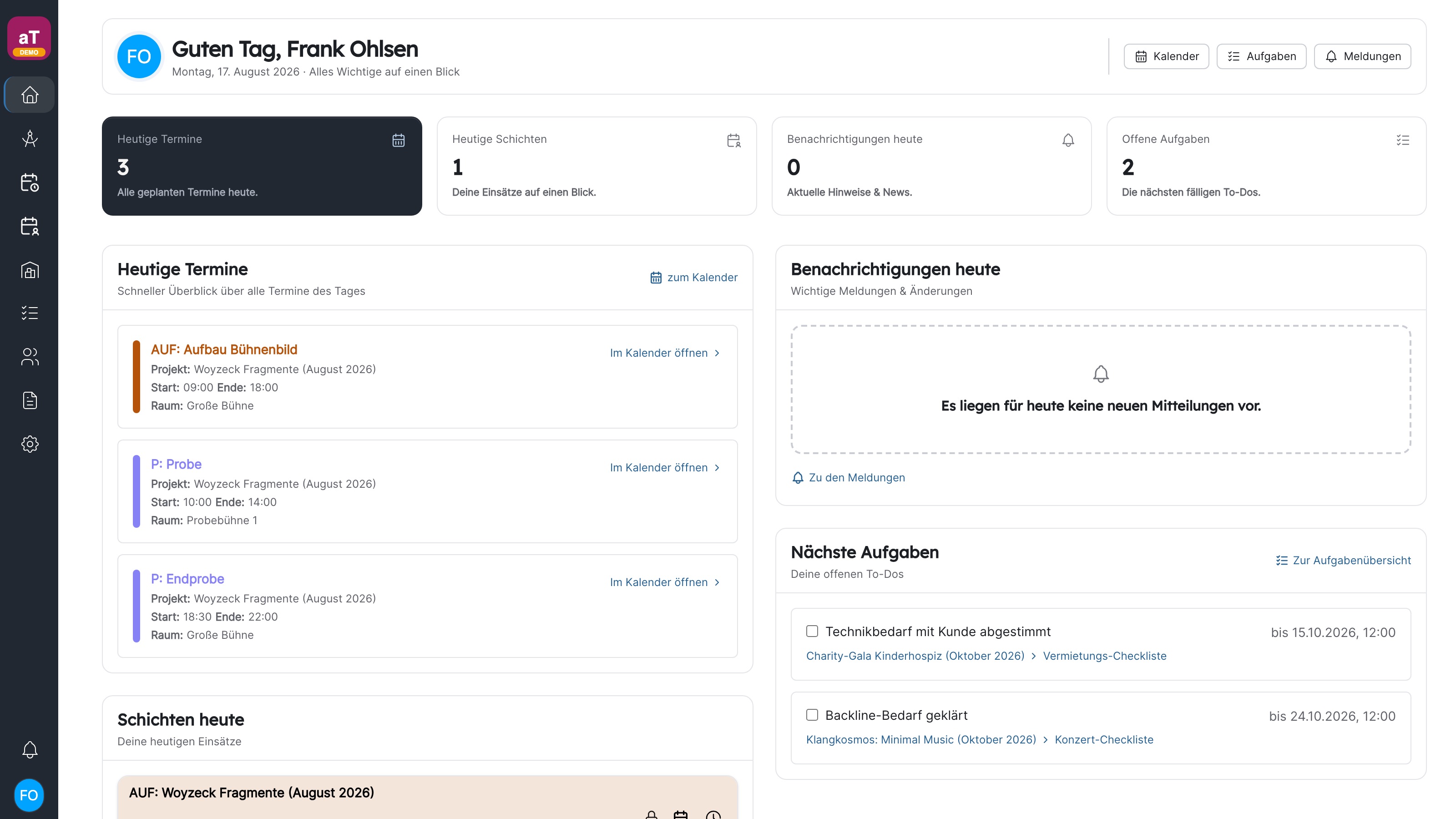
Task: Check Technikbedarf mit Kunde abgestimmt task
Action: 812,632
